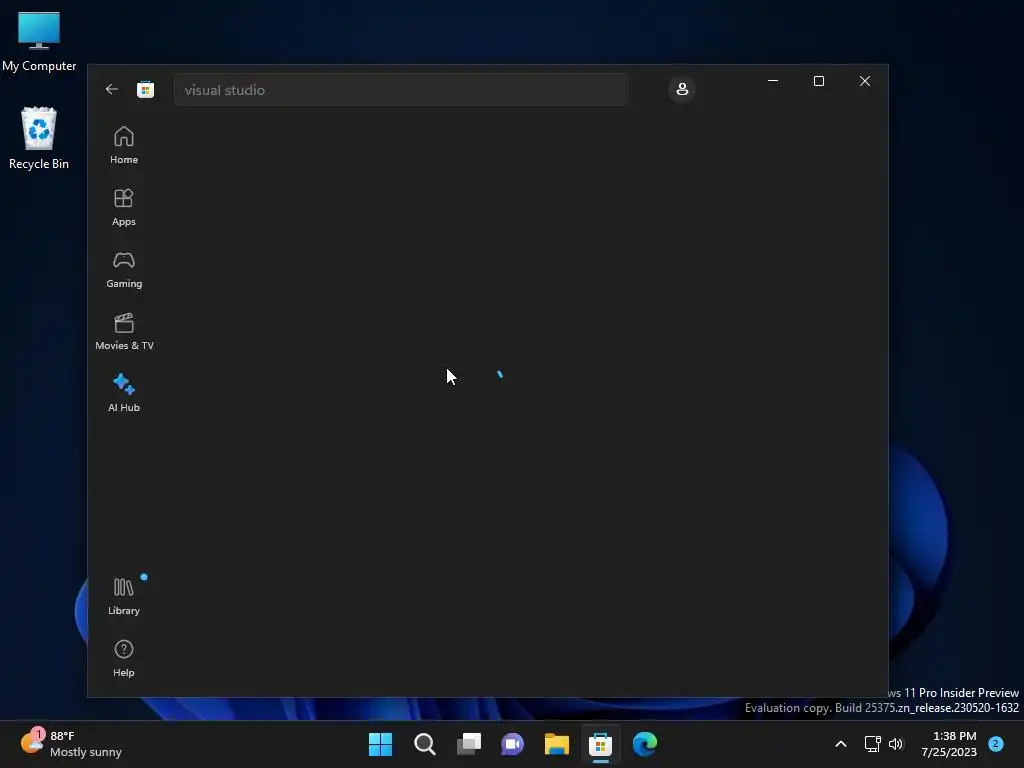Screen dimensions: 1024x768
Task: Maximize the Microsoft Store window
Action: pos(819,81)
